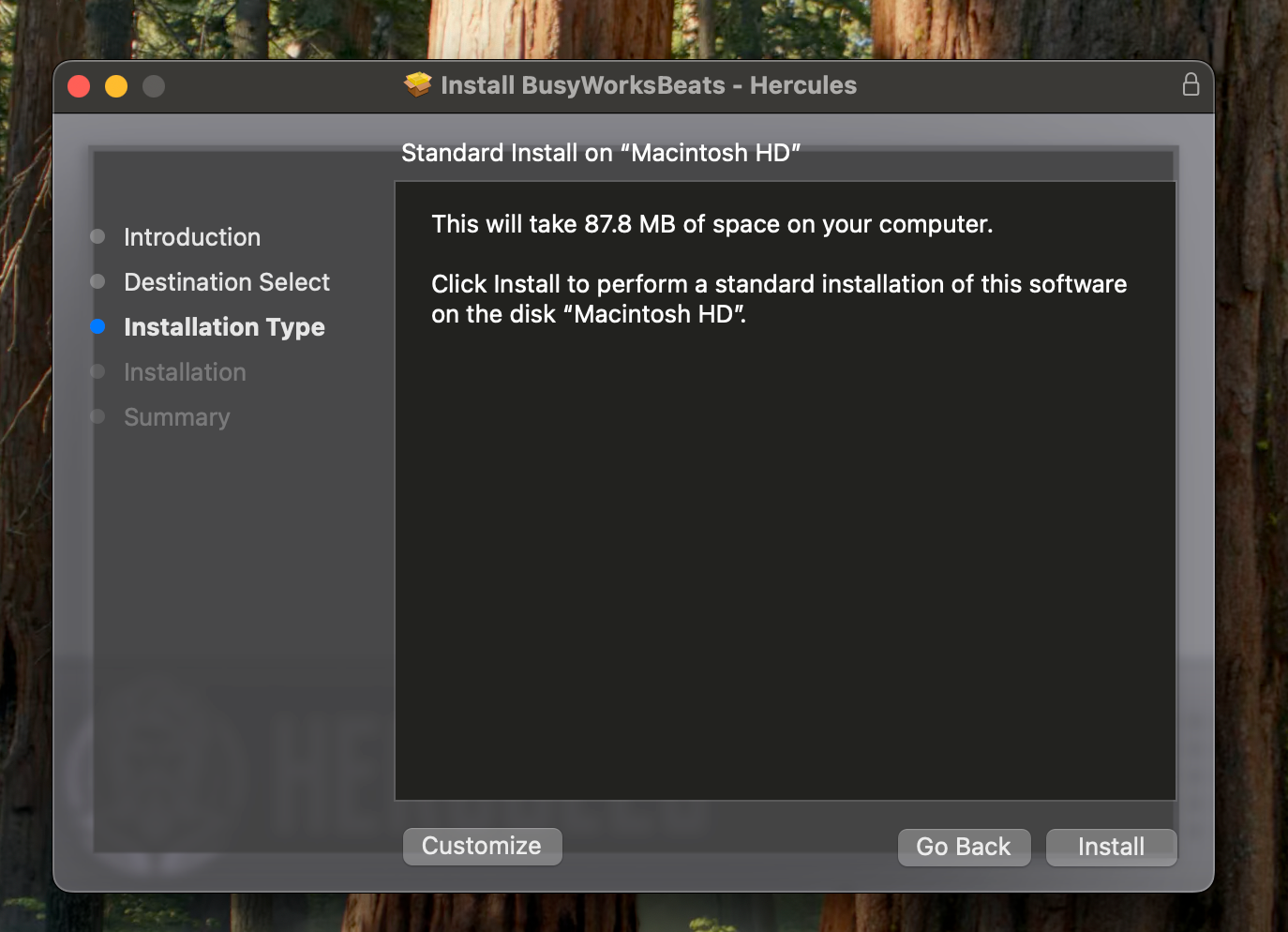Minimize the installer with the yellow button
The width and height of the screenshot is (1288, 932).
[x=116, y=86]
